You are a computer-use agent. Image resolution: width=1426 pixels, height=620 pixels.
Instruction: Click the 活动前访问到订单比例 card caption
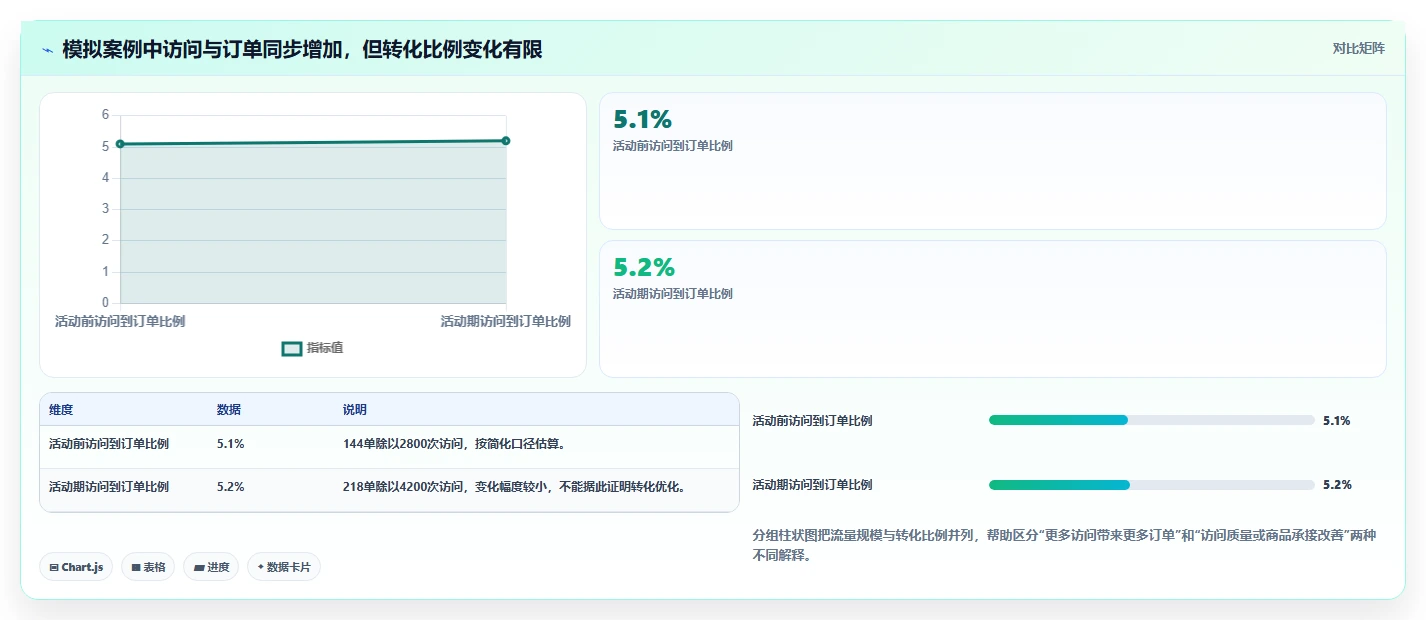pos(673,146)
